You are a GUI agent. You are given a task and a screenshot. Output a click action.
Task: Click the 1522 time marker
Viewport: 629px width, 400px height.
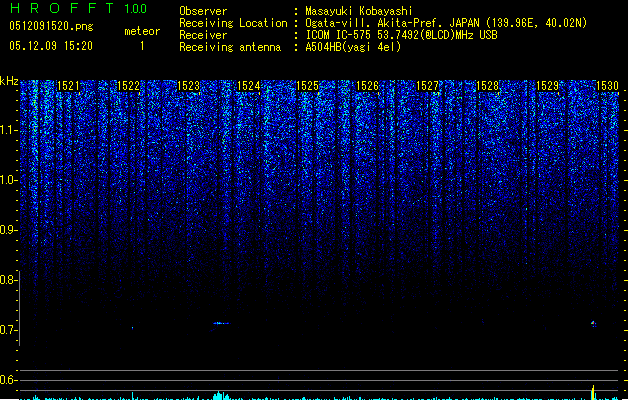(x=128, y=86)
